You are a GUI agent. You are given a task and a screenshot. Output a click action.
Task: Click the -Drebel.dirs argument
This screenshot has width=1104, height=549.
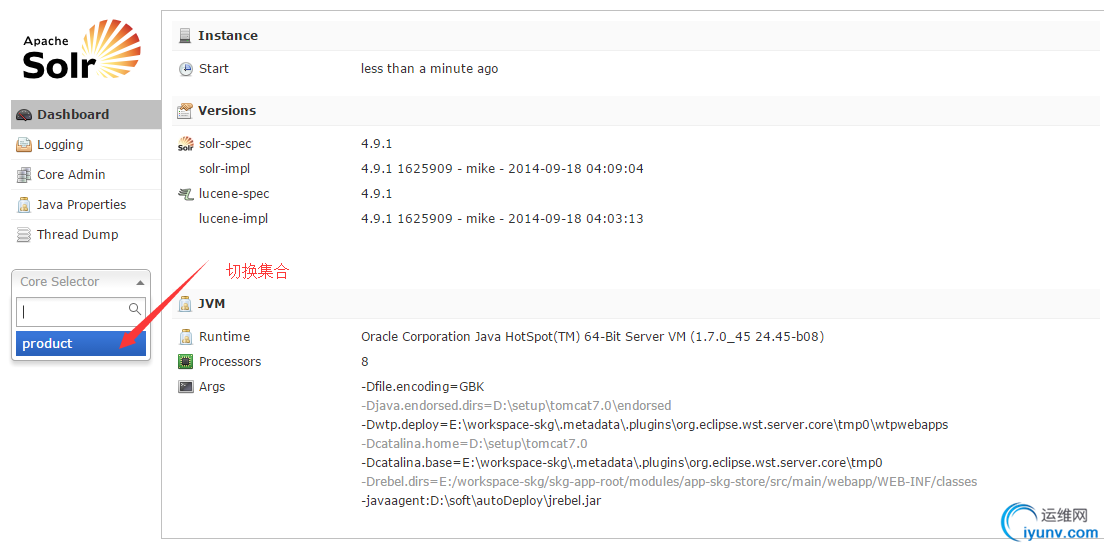pyautogui.click(x=669, y=482)
